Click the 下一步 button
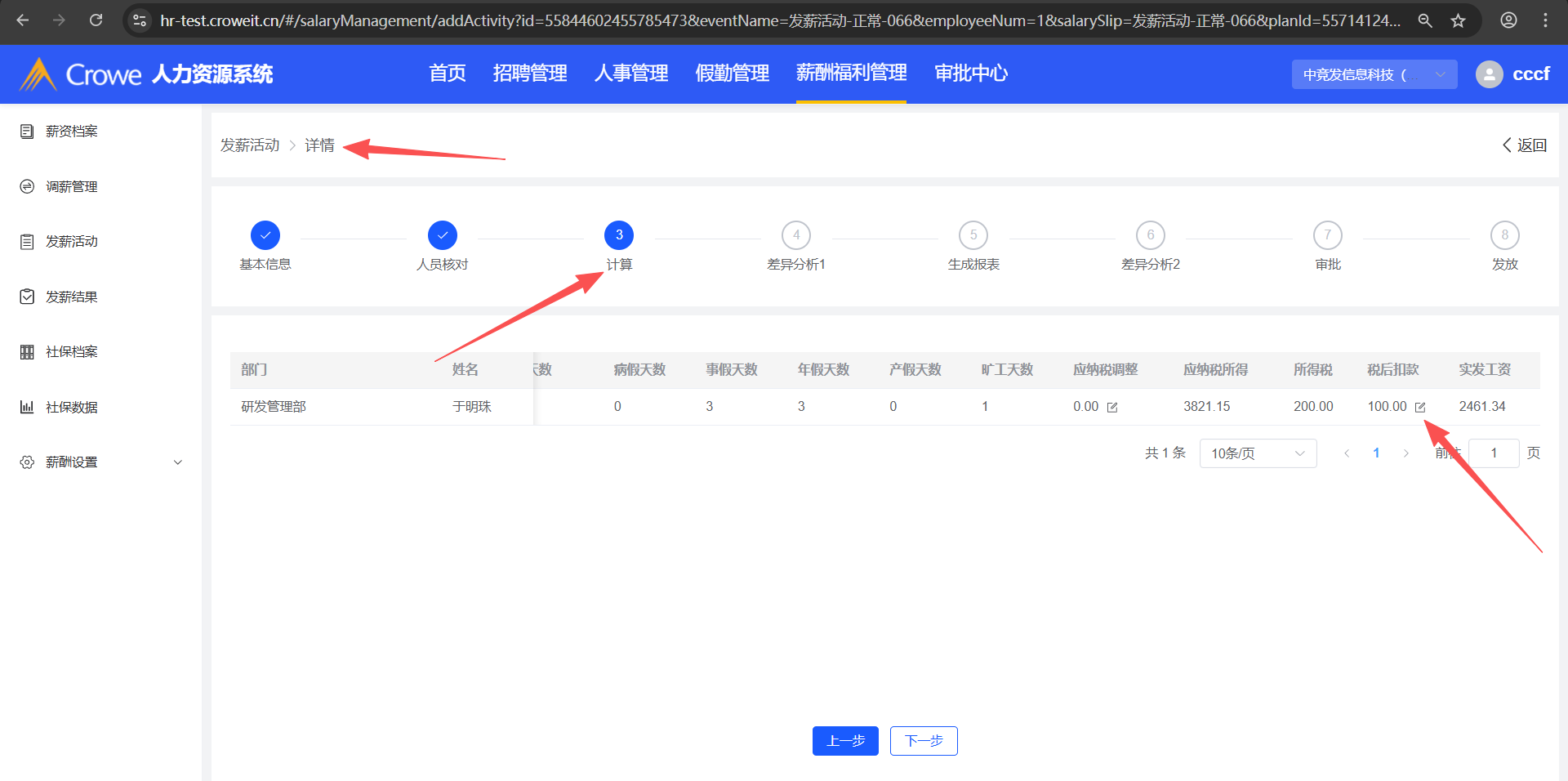 tap(923, 741)
